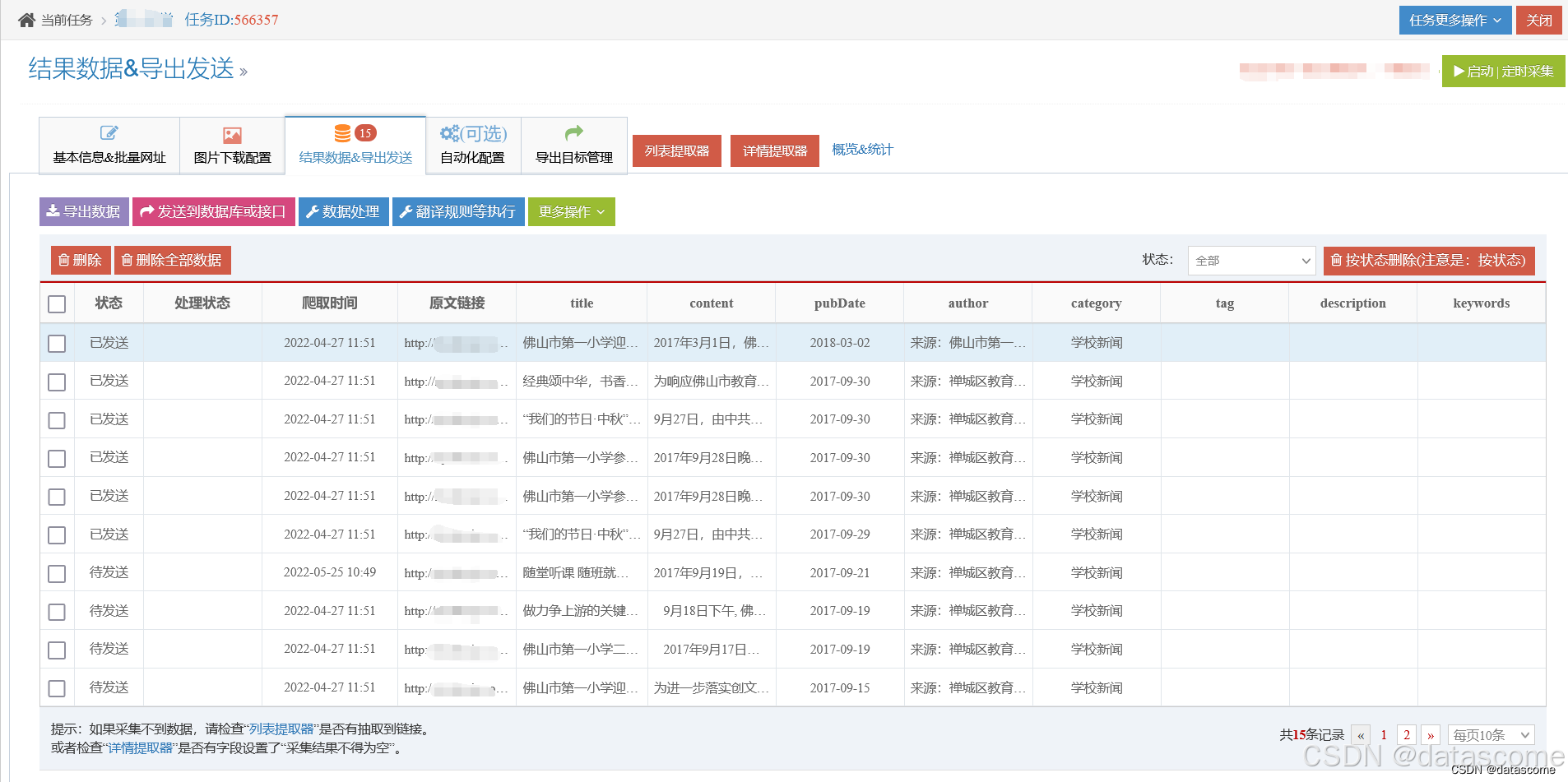Toggle the select-all checkbox in table header
The height and width of the screenshot is (782, 1568).
click(x=57, y=304)
